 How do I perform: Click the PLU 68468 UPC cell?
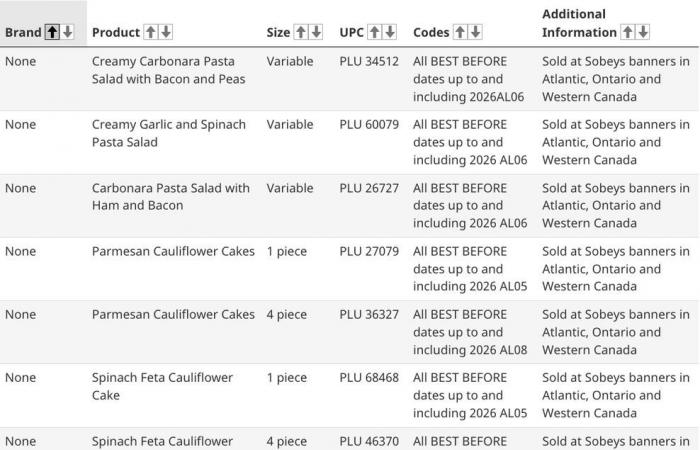369,377
